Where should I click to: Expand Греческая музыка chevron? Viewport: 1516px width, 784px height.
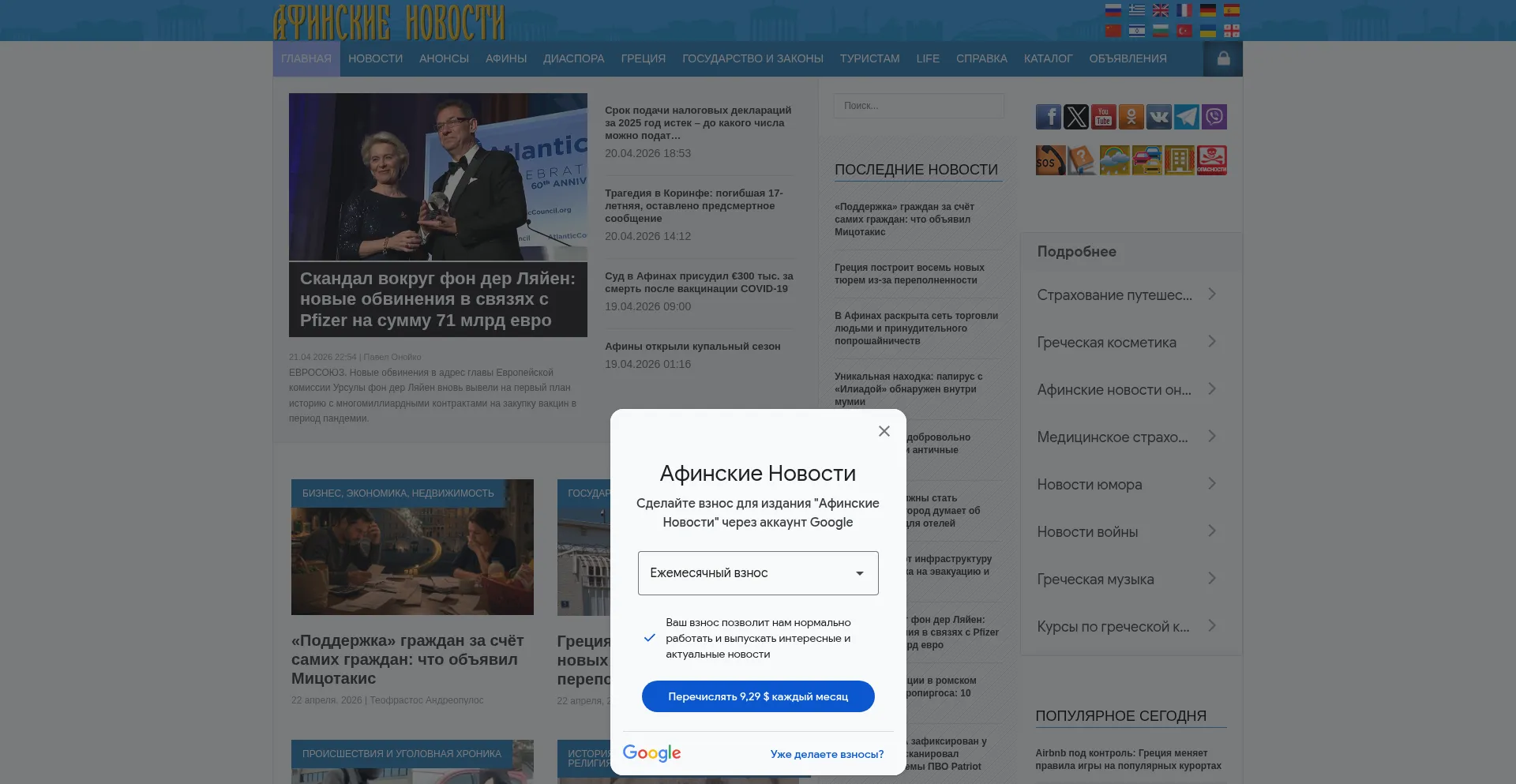tap(1211, 579)
